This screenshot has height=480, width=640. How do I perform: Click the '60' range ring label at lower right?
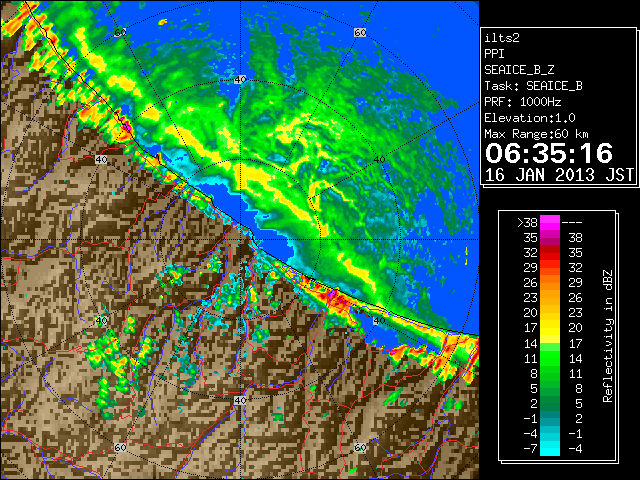point(360,448)
